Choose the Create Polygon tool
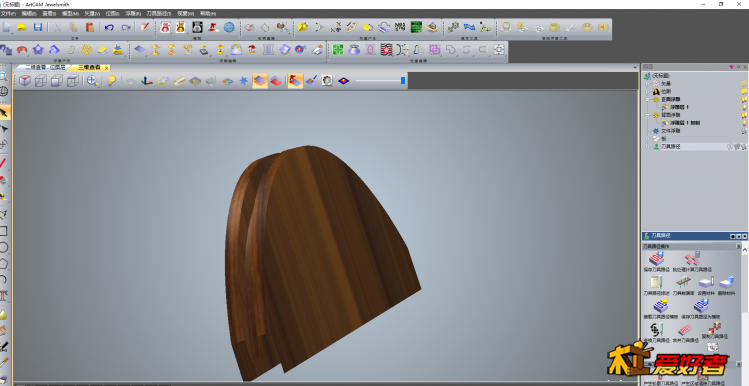 tap(3, 263)
